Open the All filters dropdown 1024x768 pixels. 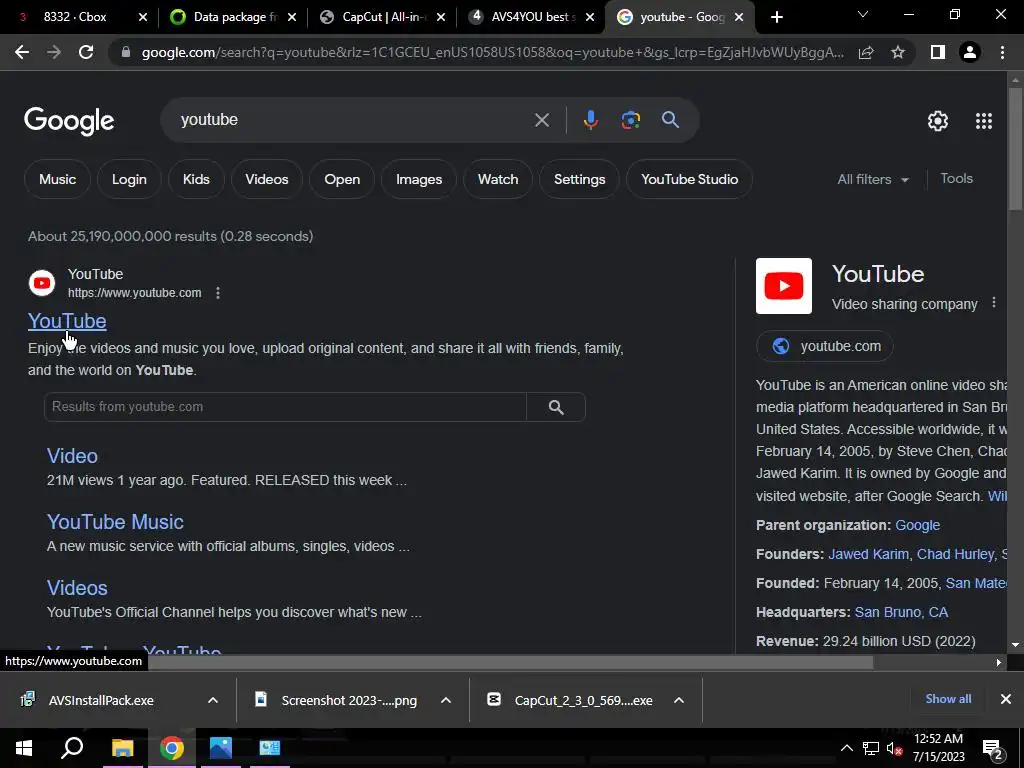(873, 180)
